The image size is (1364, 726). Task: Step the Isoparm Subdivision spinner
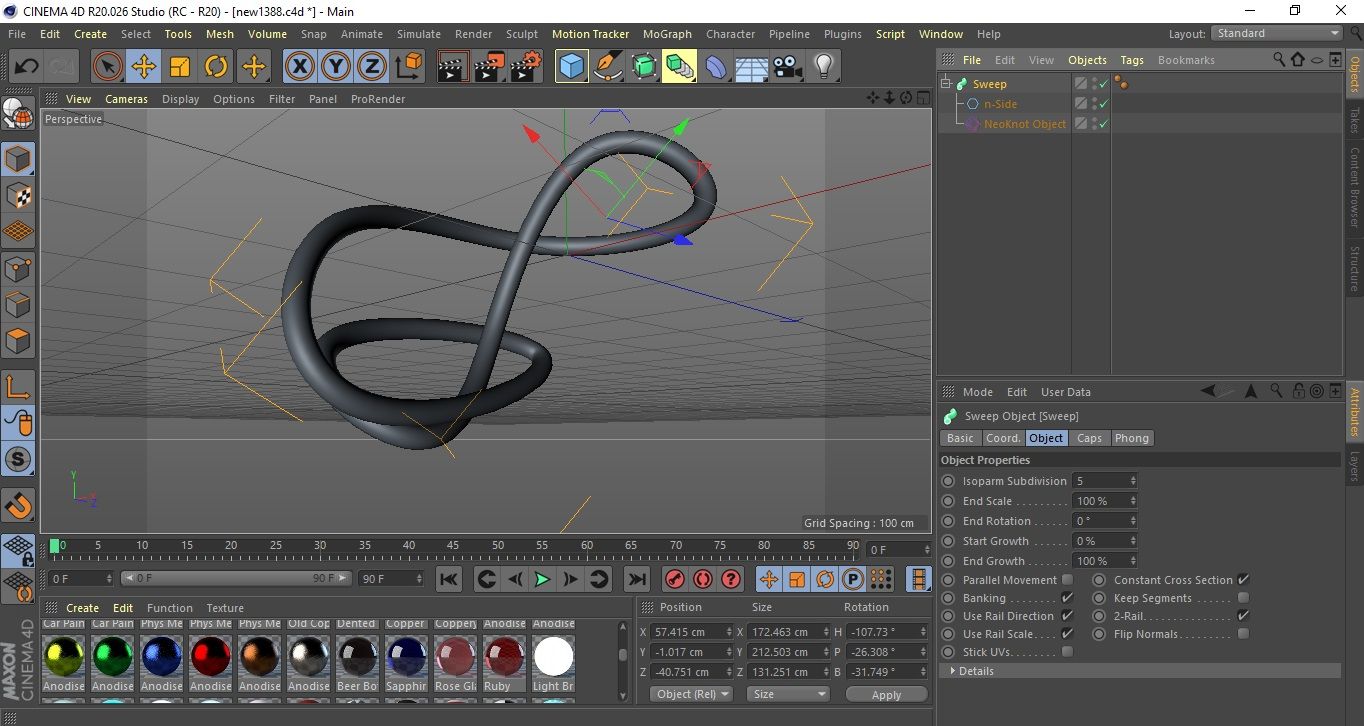coord(1133,481)
